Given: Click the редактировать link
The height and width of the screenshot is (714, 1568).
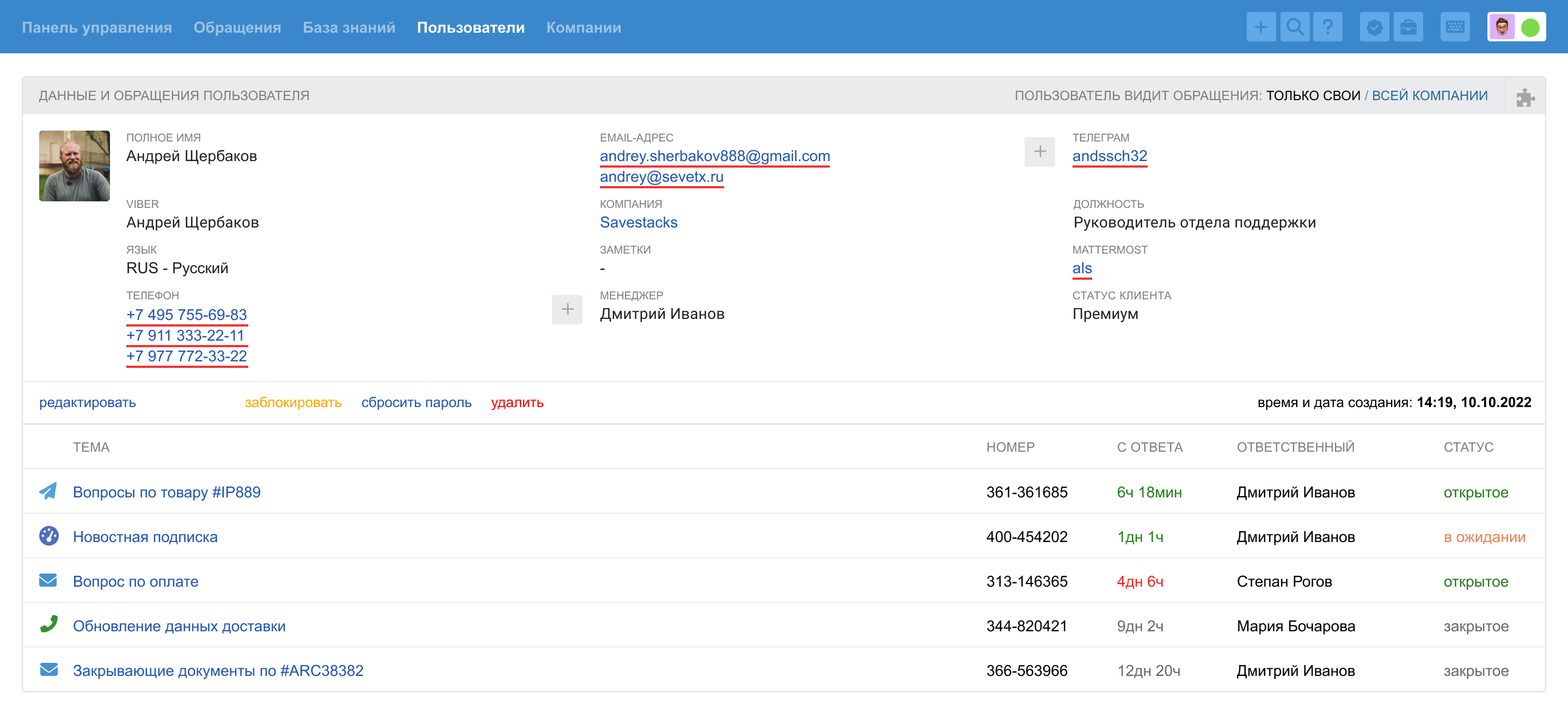Looking at the screenshot, I should pyautogui.click(x=88, y=403).
